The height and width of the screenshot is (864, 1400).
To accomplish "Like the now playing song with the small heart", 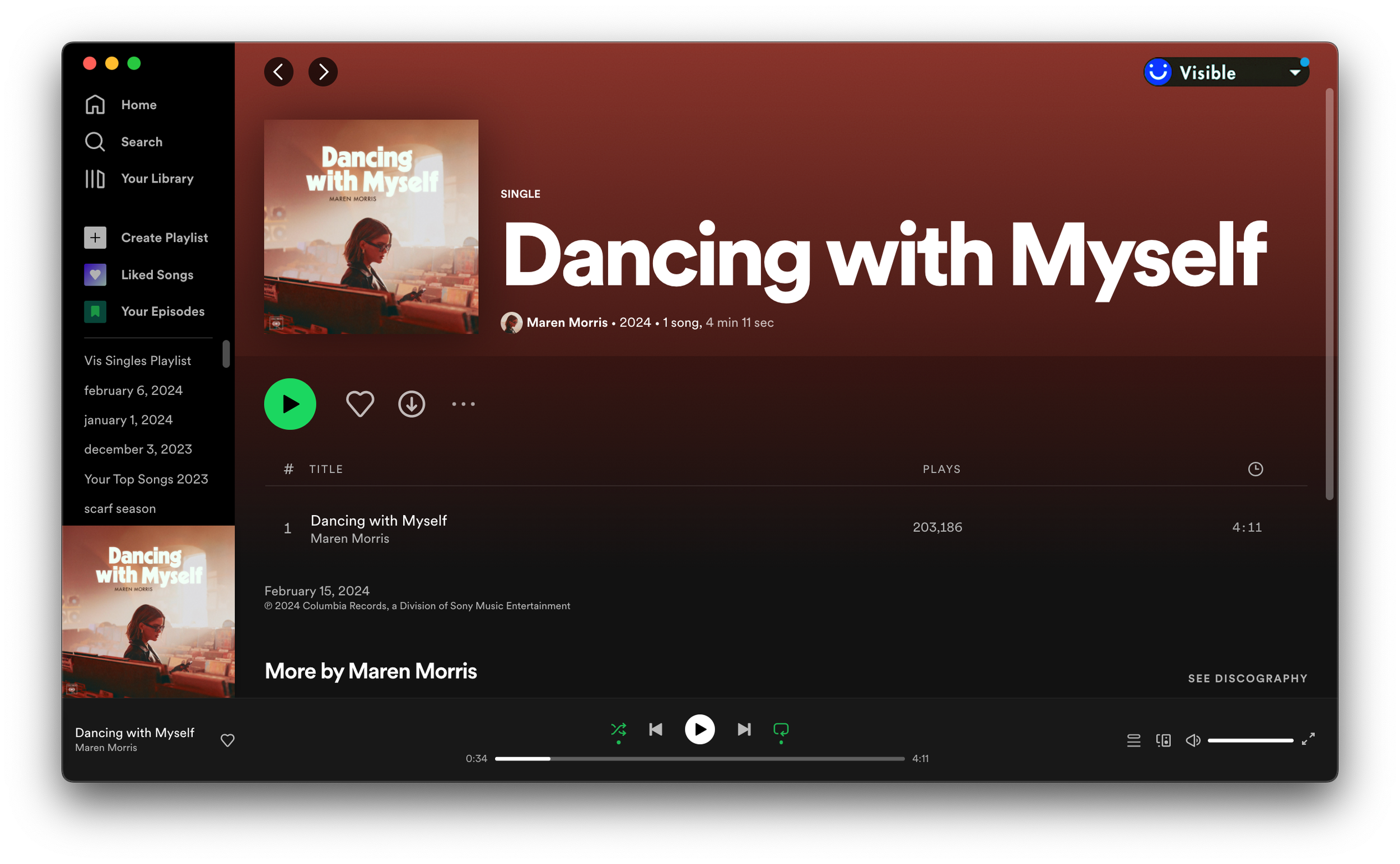I will tap(227, 741).
